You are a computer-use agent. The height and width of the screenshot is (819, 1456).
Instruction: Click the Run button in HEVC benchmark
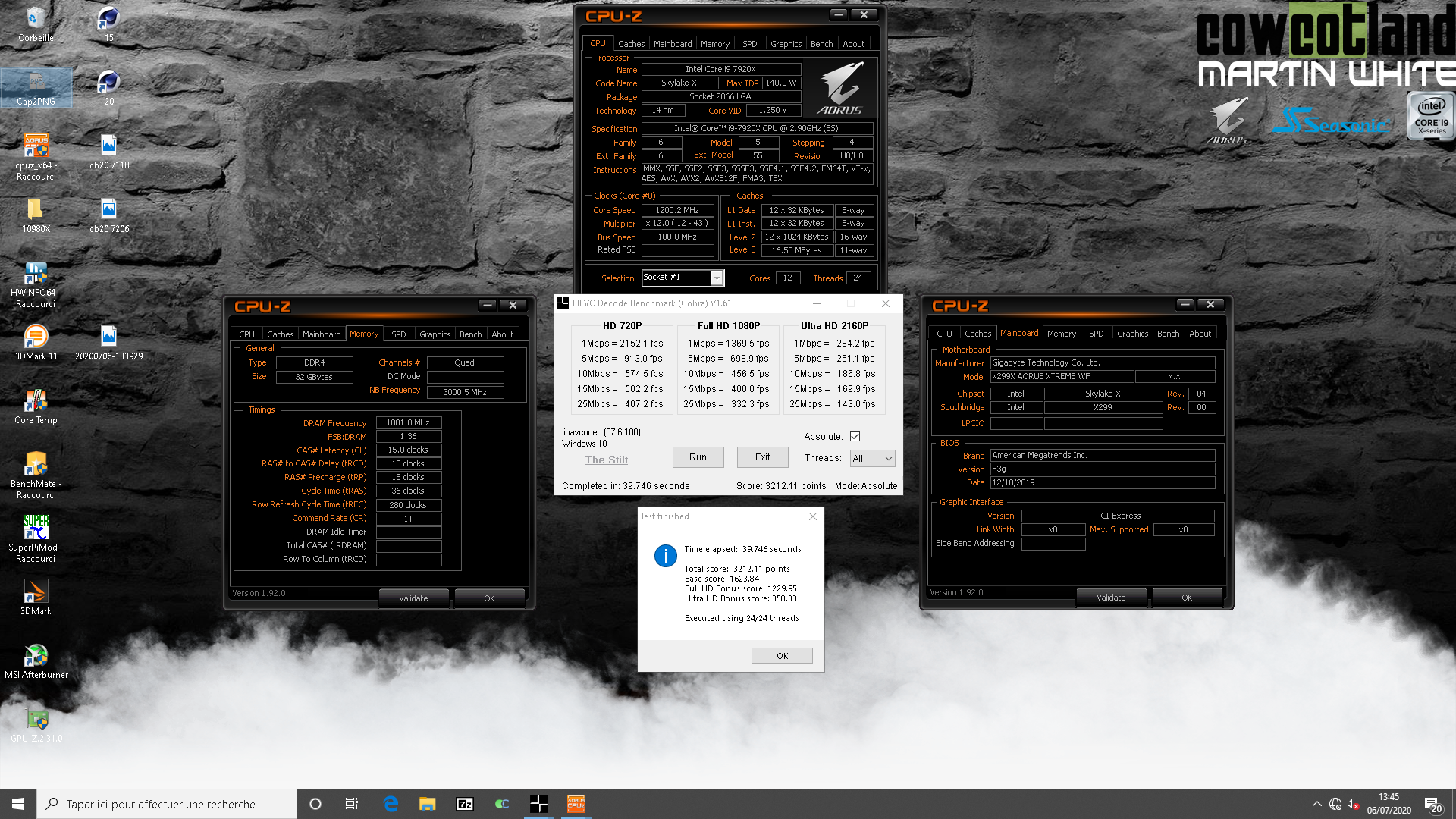coord(698,457)
